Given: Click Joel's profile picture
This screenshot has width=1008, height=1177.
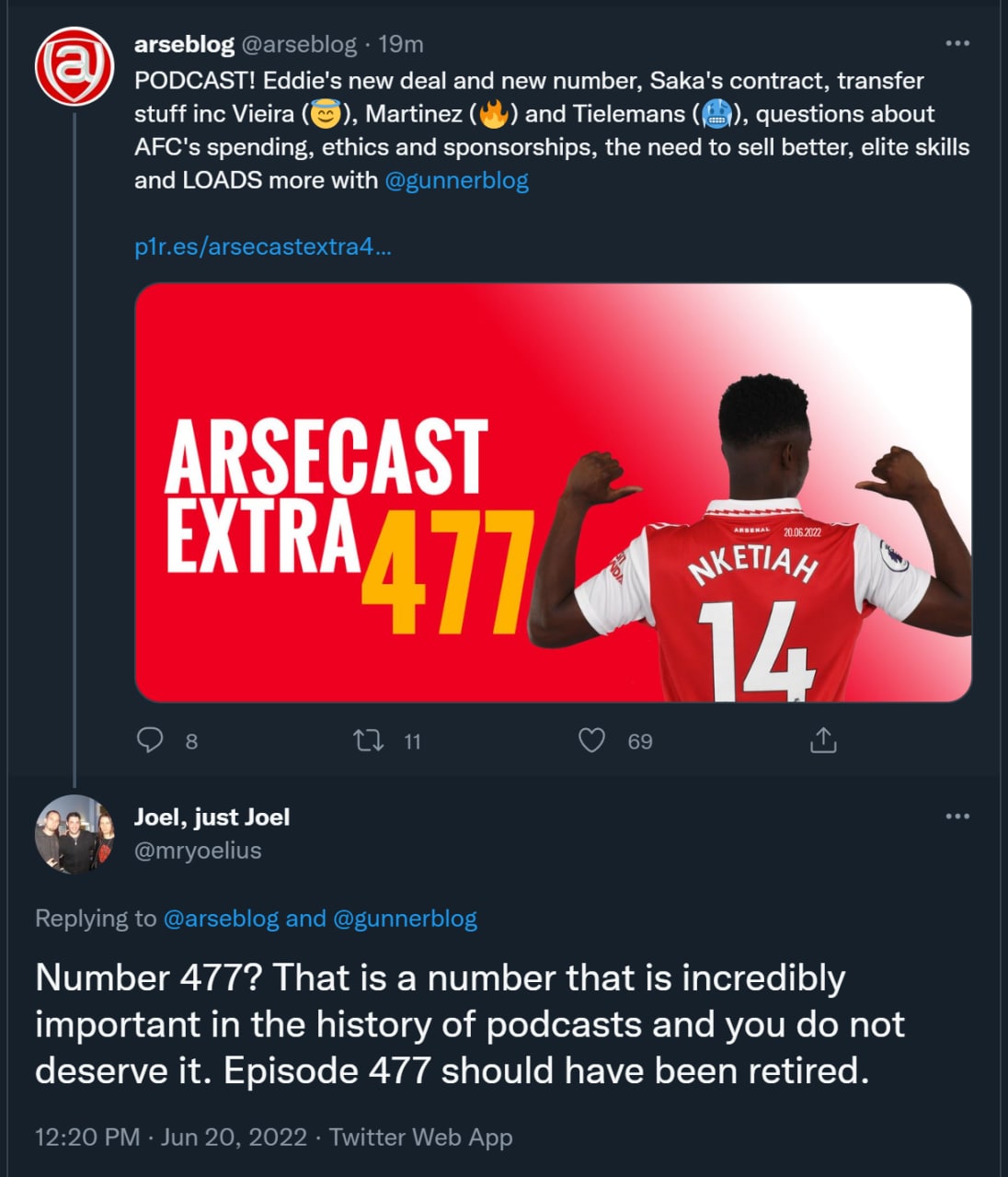Looking at the screenshot, I should [x=74, y=834].
